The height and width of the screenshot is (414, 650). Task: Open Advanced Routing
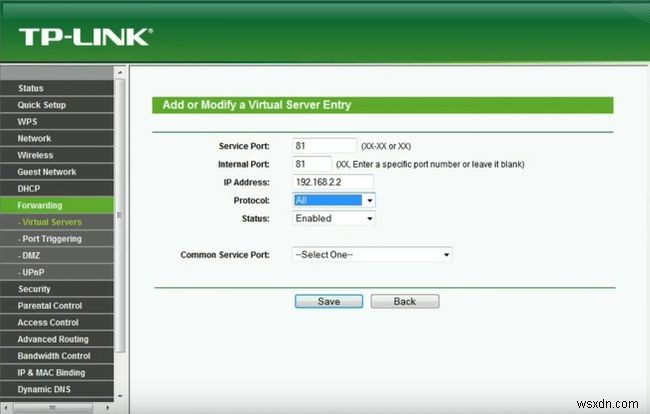(57, 339)
